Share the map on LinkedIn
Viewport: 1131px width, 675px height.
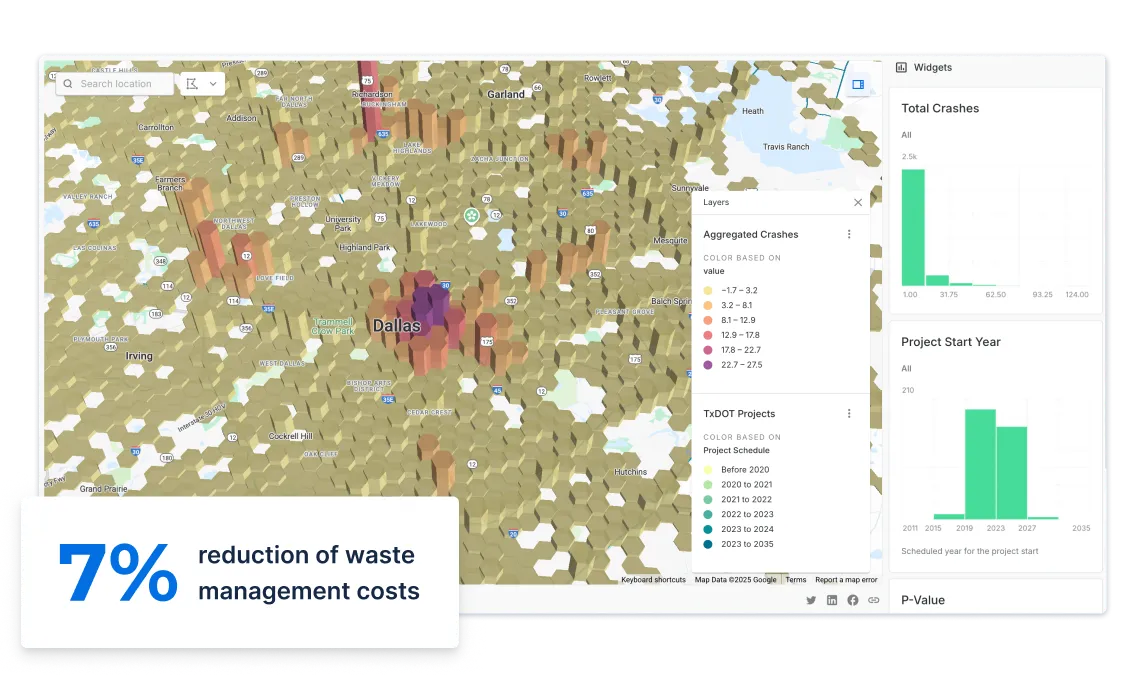coord(832,600)
